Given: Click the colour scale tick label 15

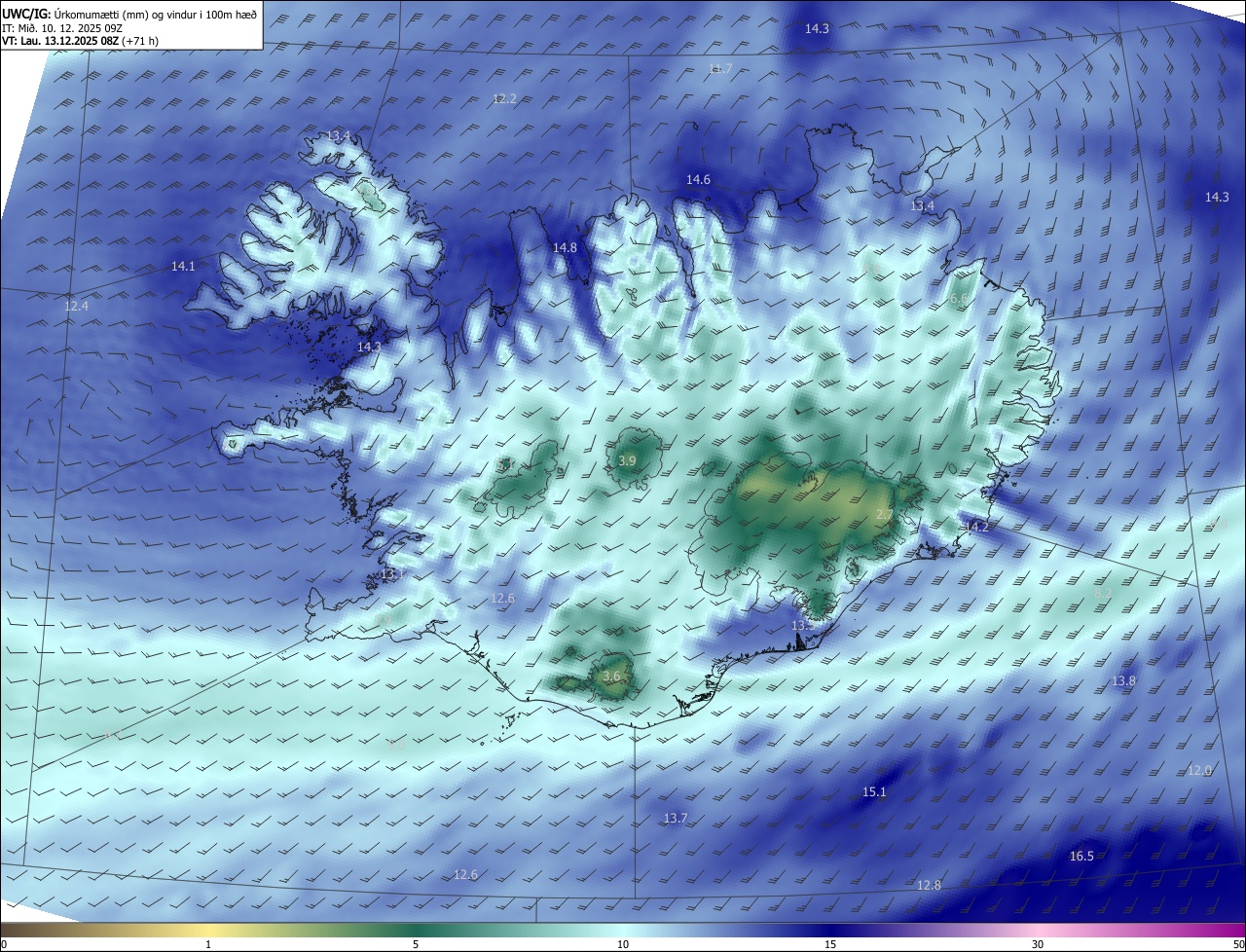Looking at the screenshot, I should coord(830,944).
